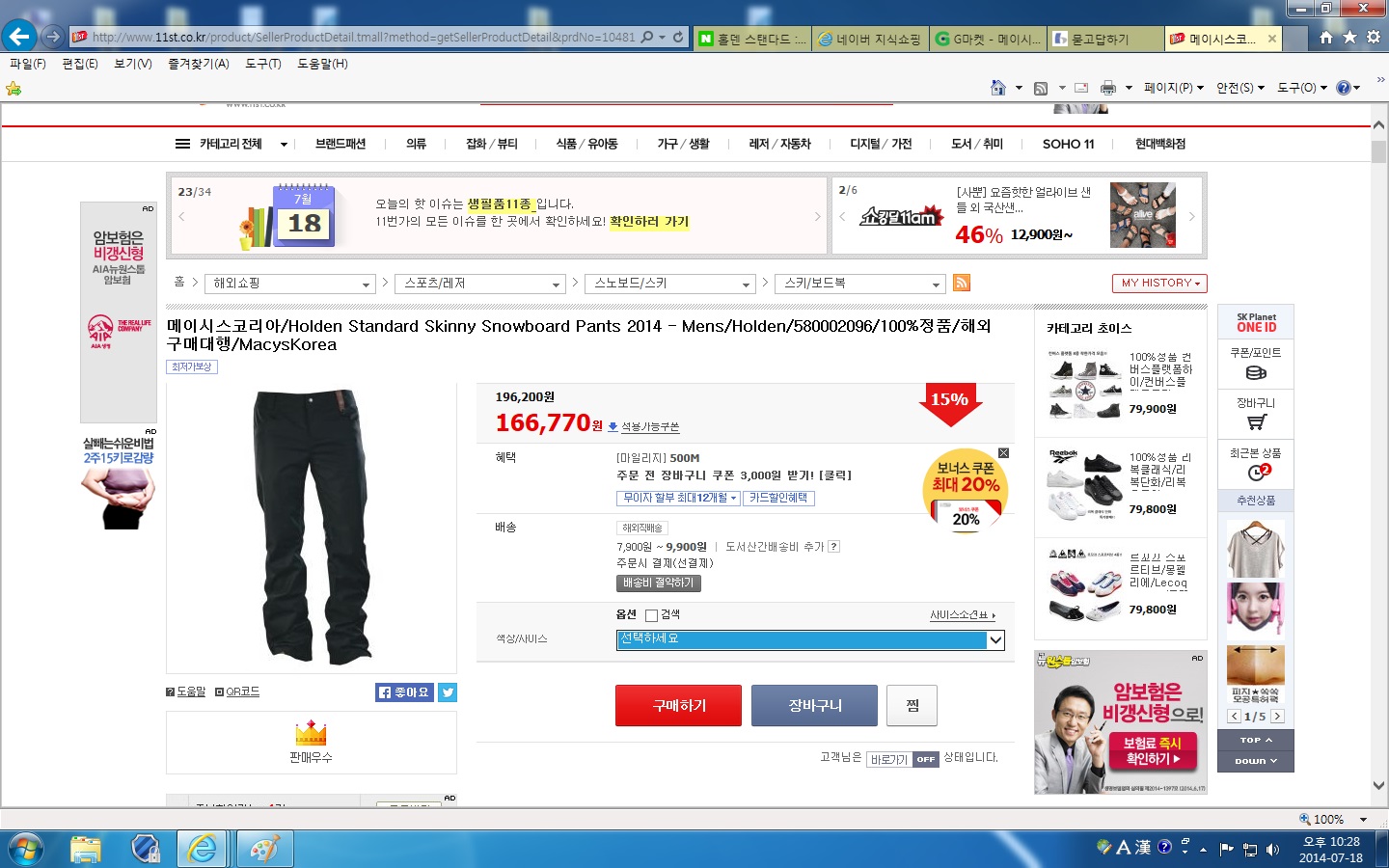Close the bonus coupon 20% popup
Image resolution: width=1389 pixels, height=868 pixels.
click(x=1003, y=452)
